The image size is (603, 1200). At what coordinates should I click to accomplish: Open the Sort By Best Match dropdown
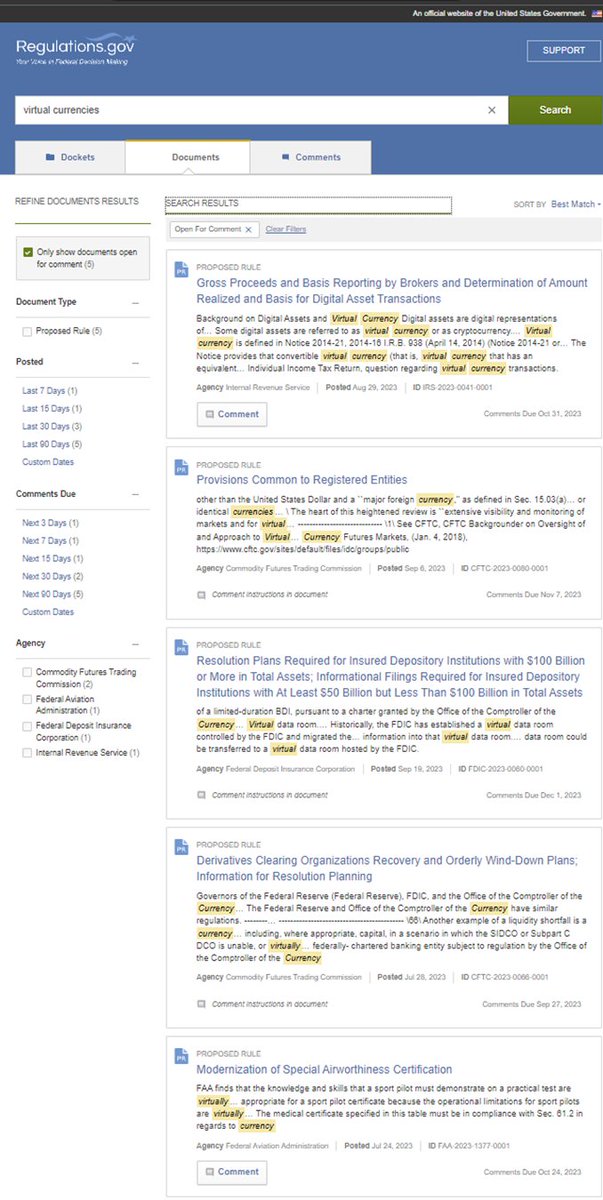pyautogui.click(x=575, y=204)
